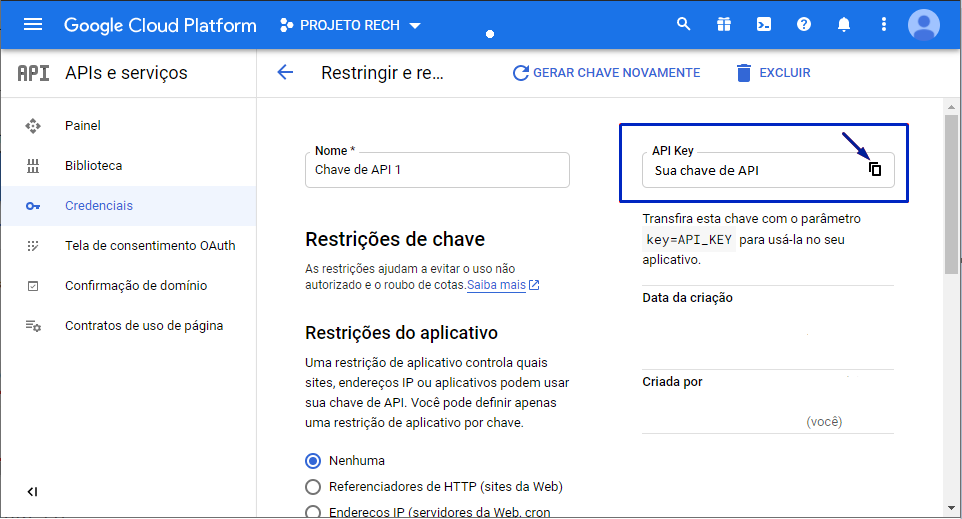962x519 pixels.
Task: Select Credenciais in the sidebar
Action: (129, 206)
